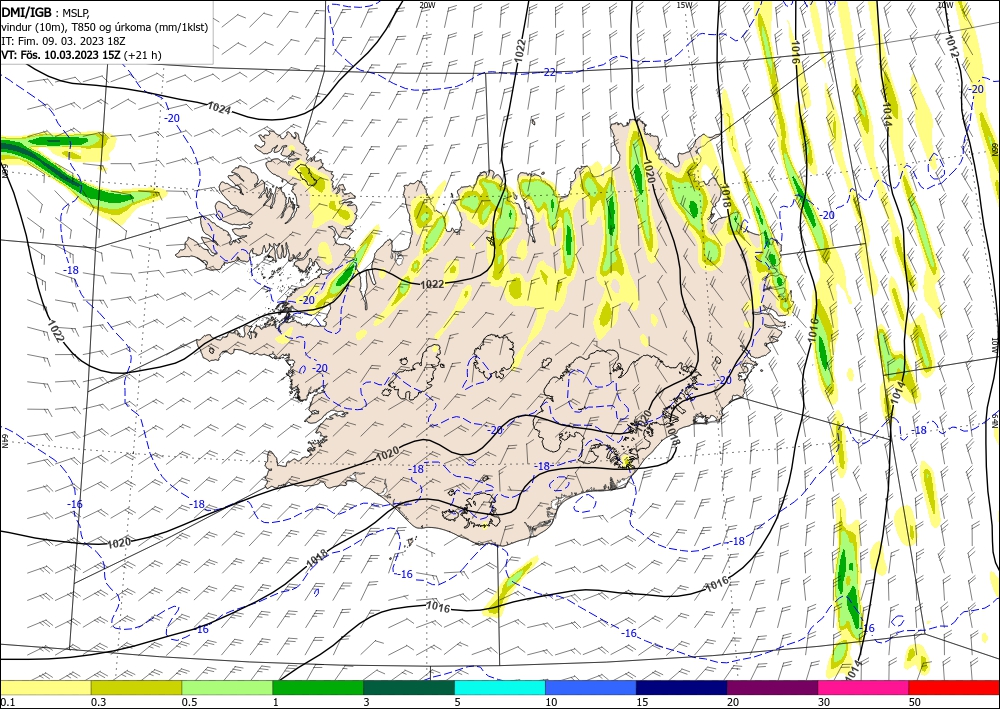Pick the blue 10–15 legend swatch
The width and height of the screenshot is (1000, 709).
coord(591,687)
